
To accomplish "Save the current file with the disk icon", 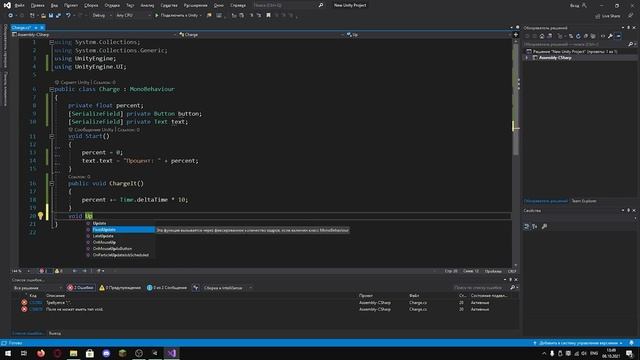I will 51,16.
